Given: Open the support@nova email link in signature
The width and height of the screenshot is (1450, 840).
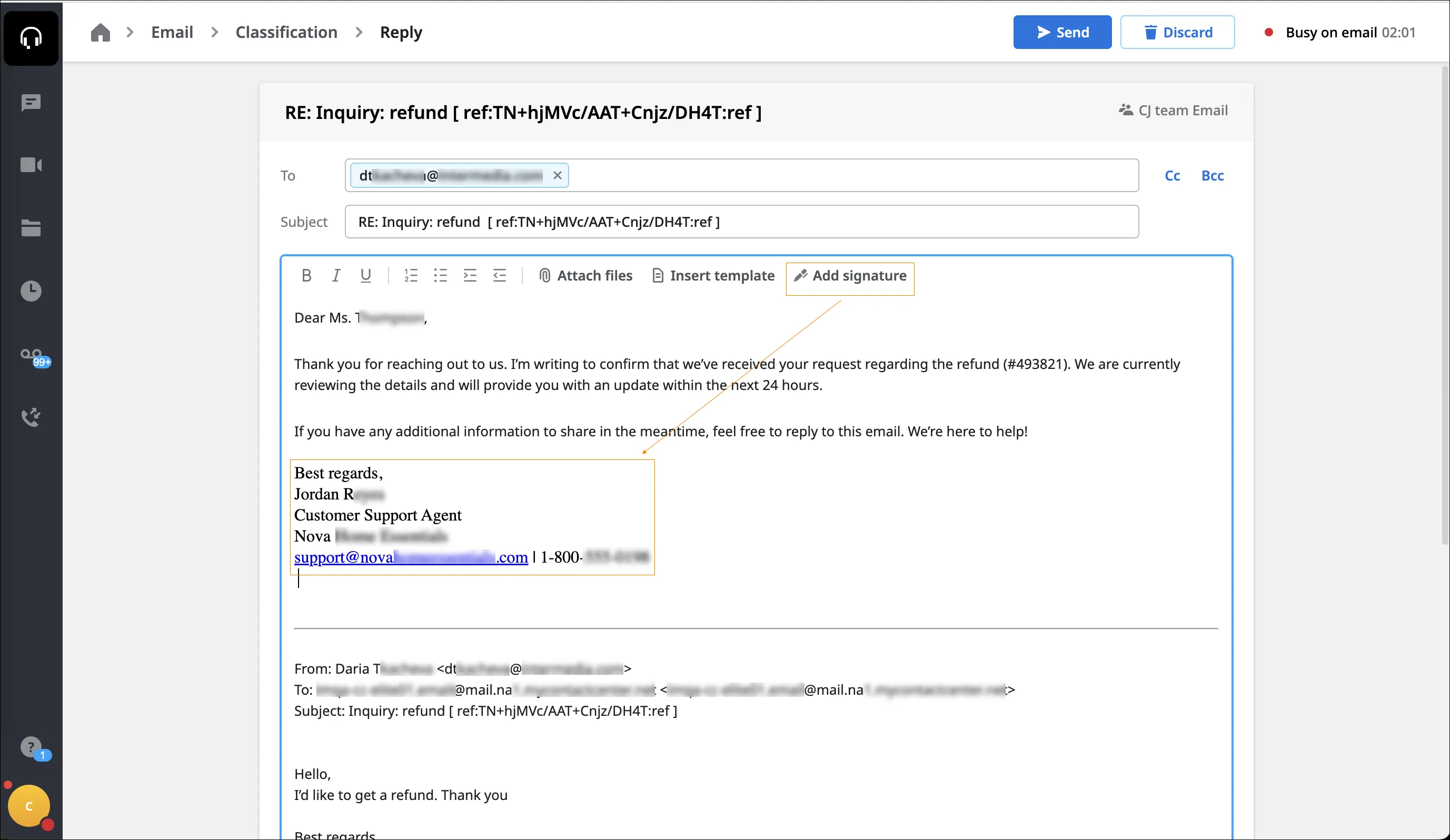Looking at the screenshot, I should tap(411, 557).
